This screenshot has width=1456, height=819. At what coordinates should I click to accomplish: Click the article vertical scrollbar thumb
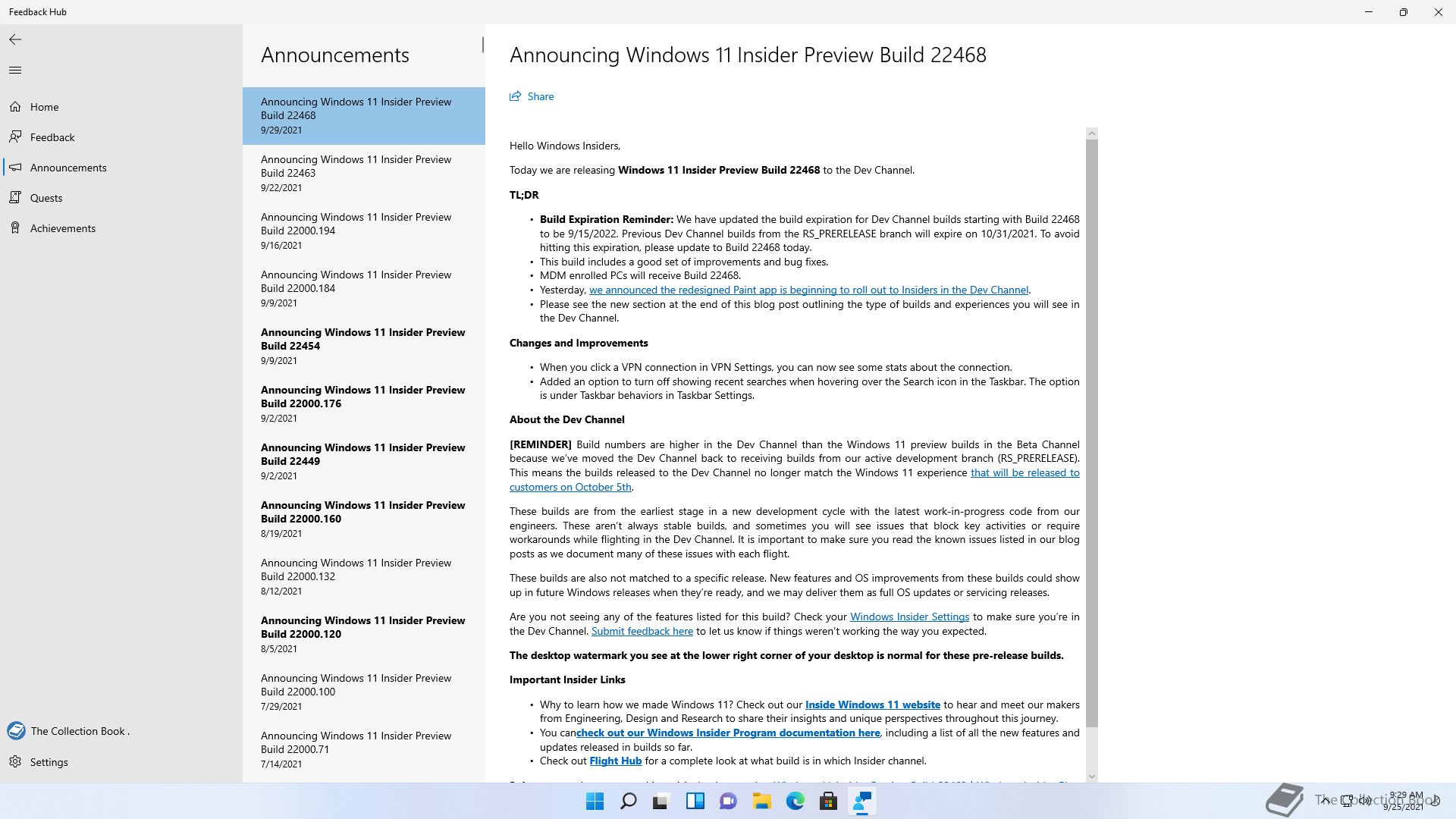tap(1092, 434)
